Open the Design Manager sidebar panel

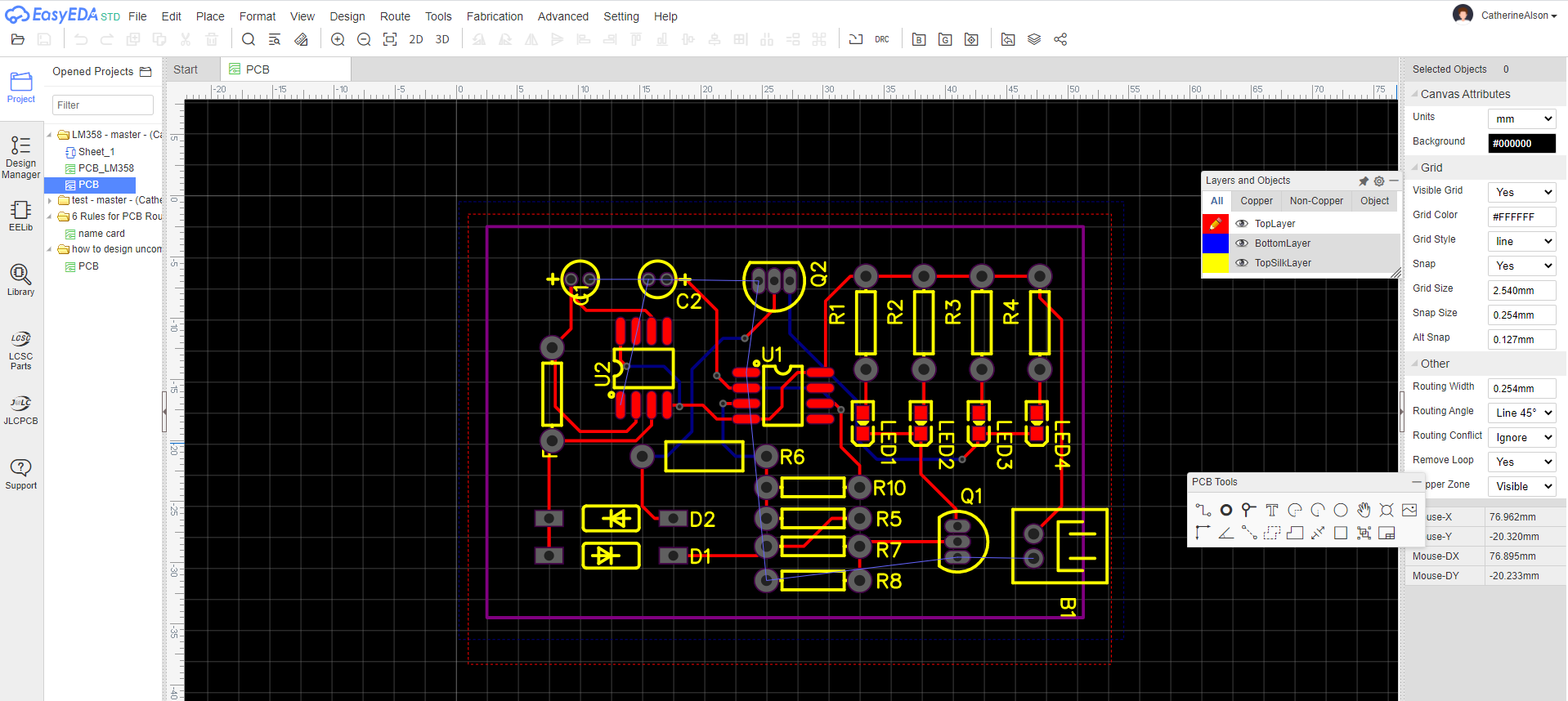coord(20,156)
